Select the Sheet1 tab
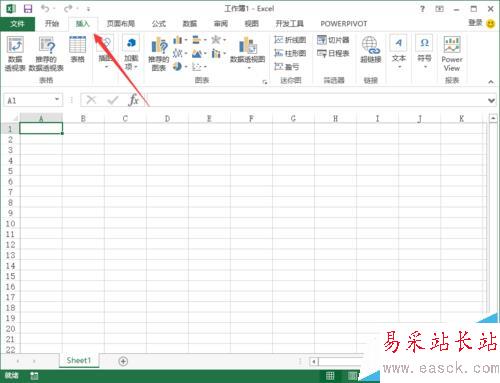 pyautogui.click(x=79, y=360)
